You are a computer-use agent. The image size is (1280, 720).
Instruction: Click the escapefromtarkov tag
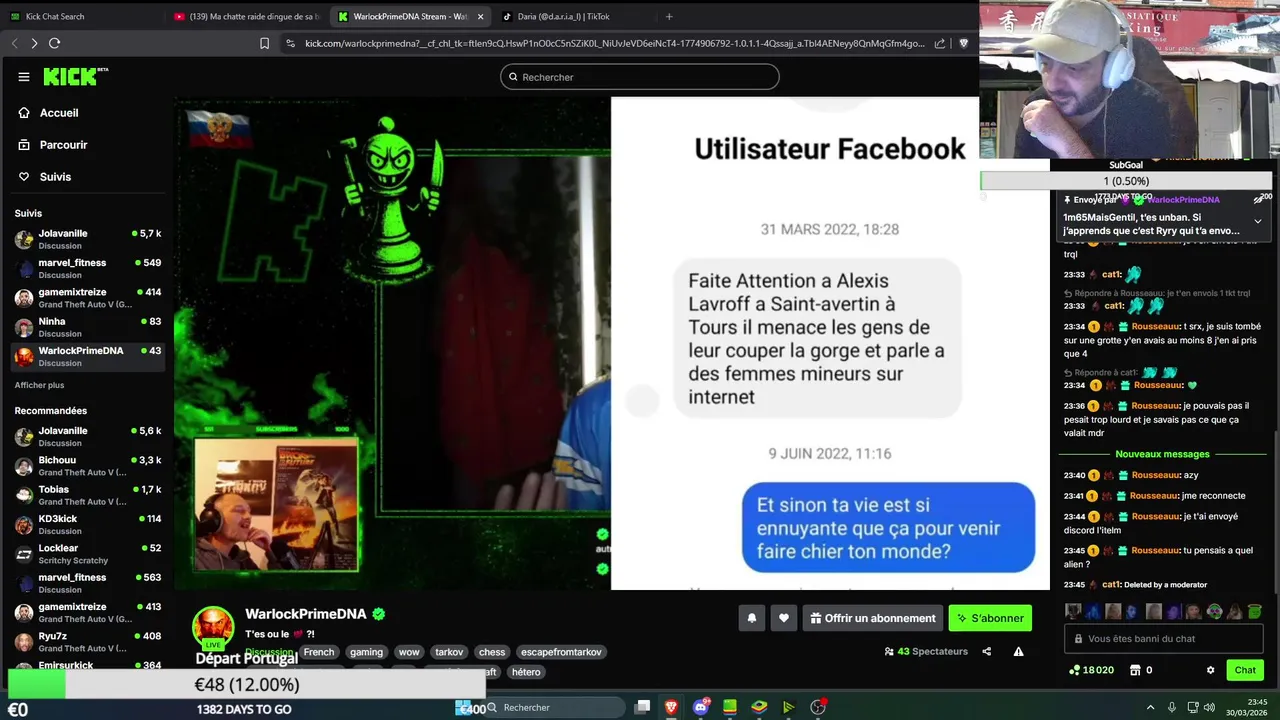(561, 652)
